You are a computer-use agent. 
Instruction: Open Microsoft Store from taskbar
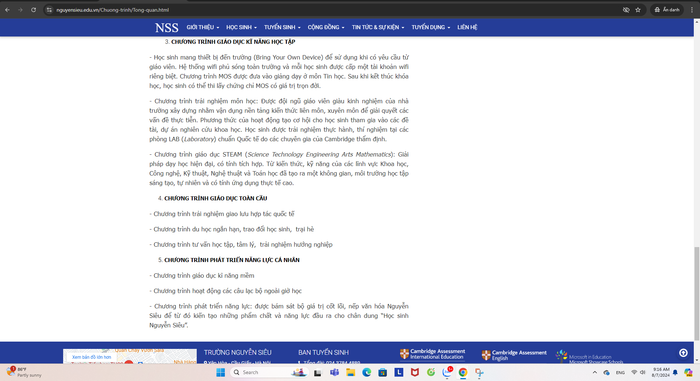tap(383, 373)
